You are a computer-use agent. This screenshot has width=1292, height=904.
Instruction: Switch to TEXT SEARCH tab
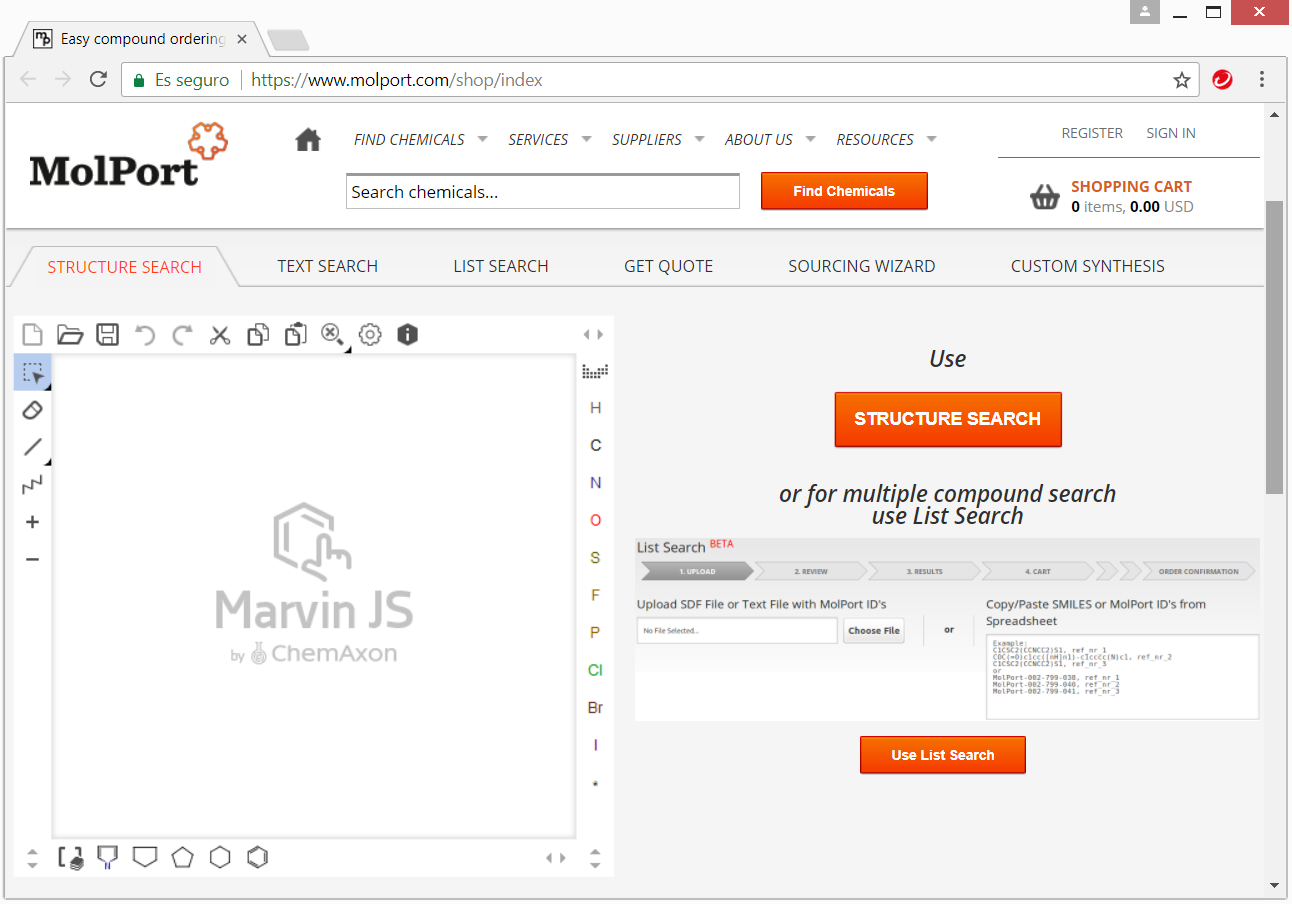click(x=328, y=266)
